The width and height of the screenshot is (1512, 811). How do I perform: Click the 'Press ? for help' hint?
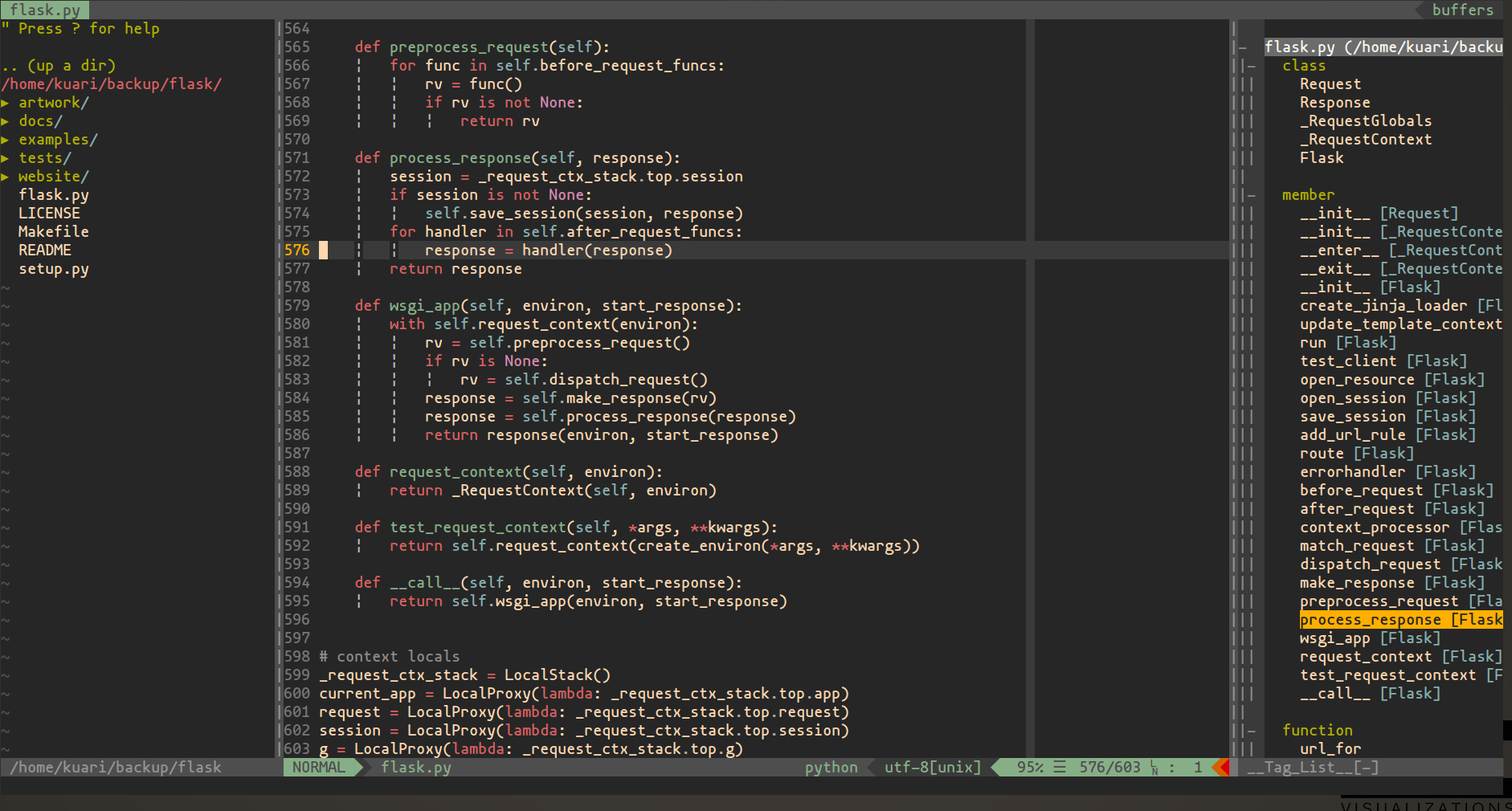pyautogui.click(x=88, y=29)
